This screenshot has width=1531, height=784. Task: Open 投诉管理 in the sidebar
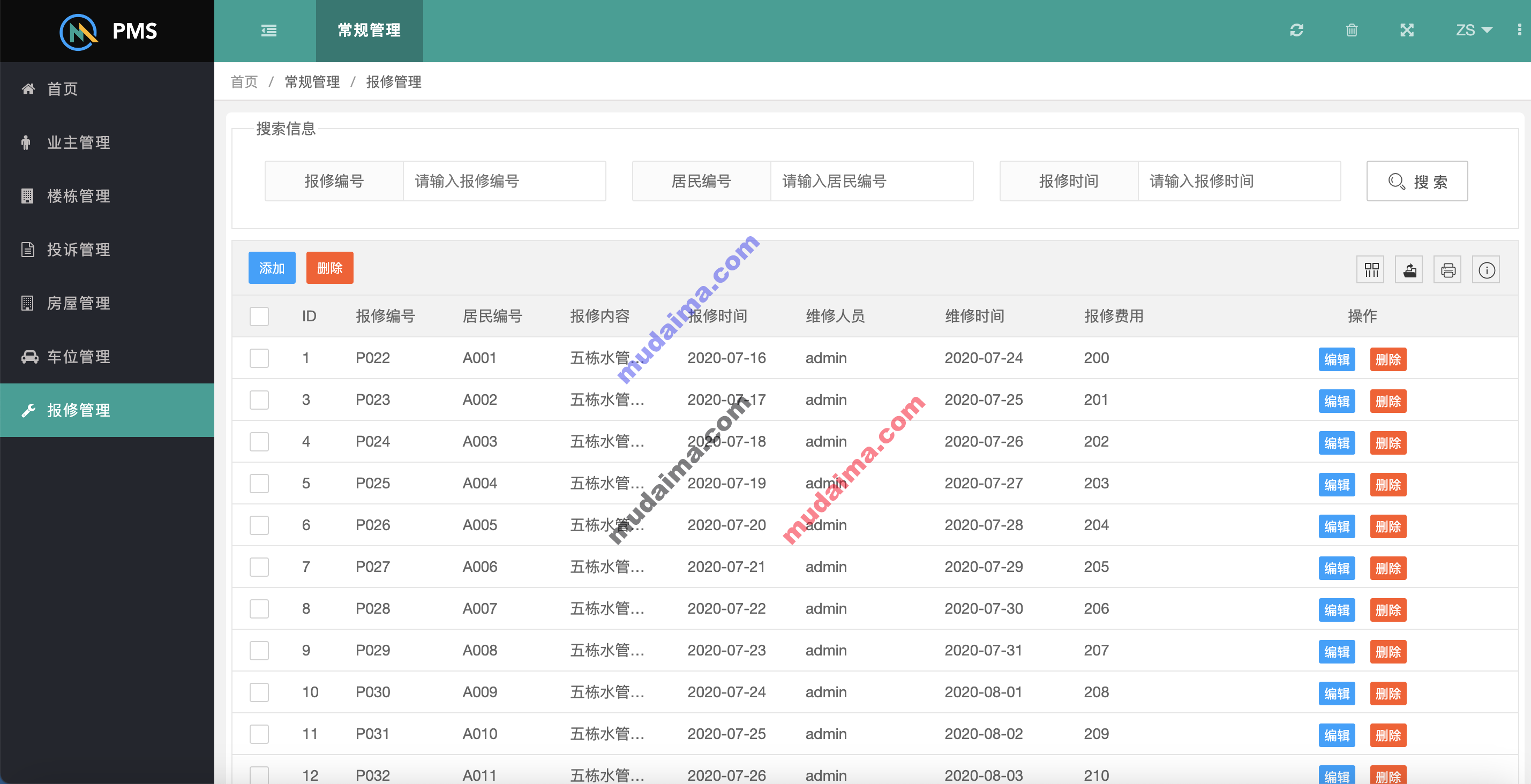click(107, 250)
